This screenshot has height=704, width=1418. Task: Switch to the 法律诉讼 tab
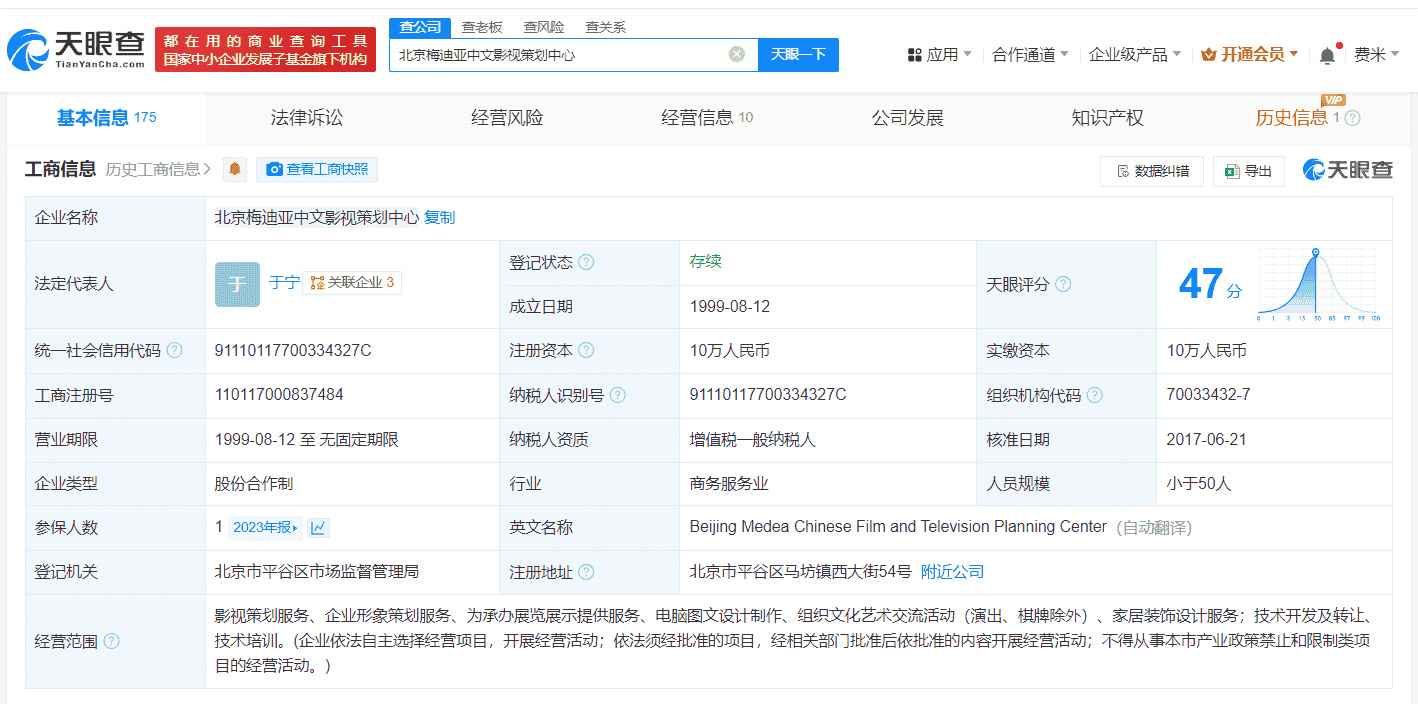click(x=307, y=117)
